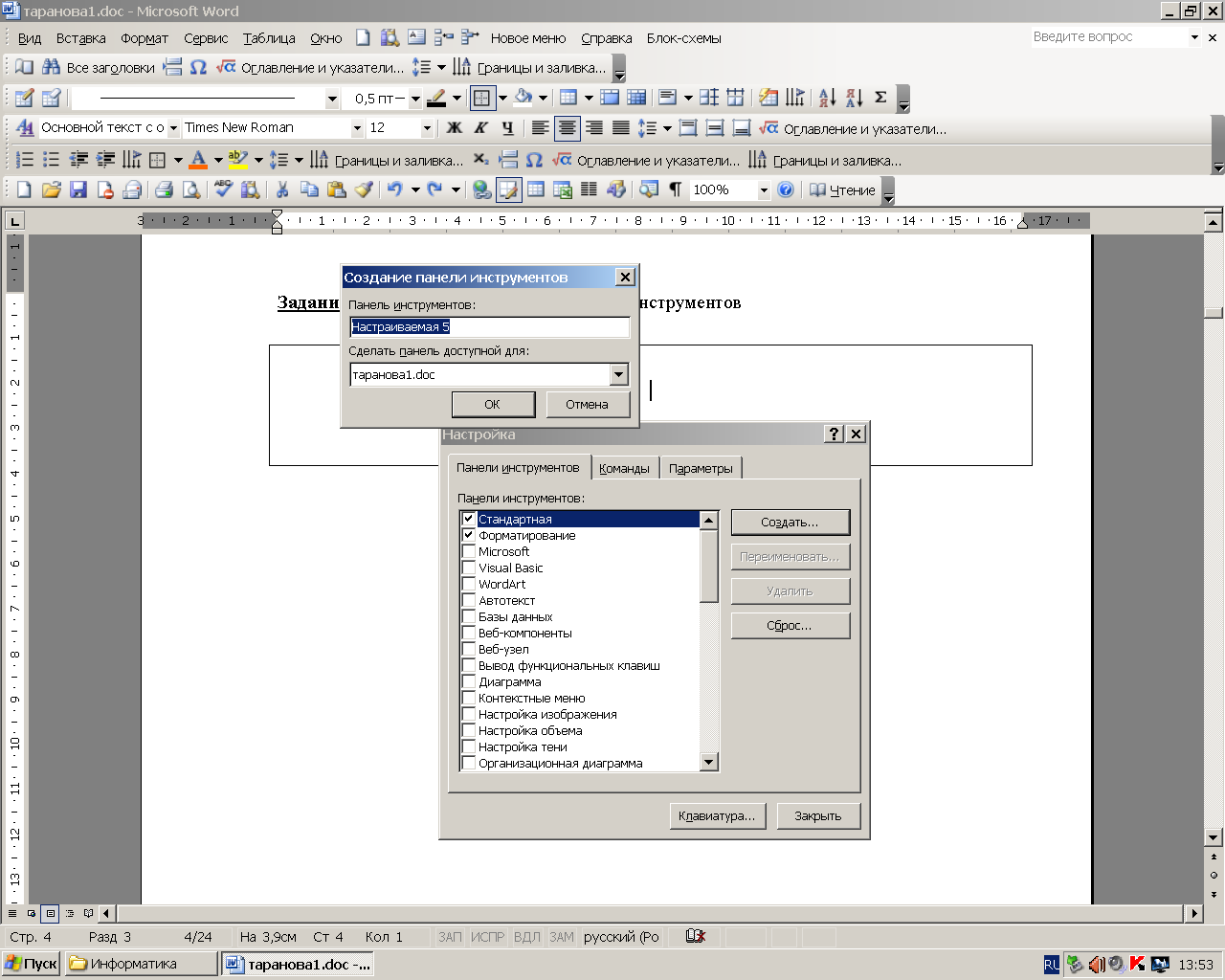1225x980 pixels.
Task: Click the Создать... button
Action: click(790, 522)
